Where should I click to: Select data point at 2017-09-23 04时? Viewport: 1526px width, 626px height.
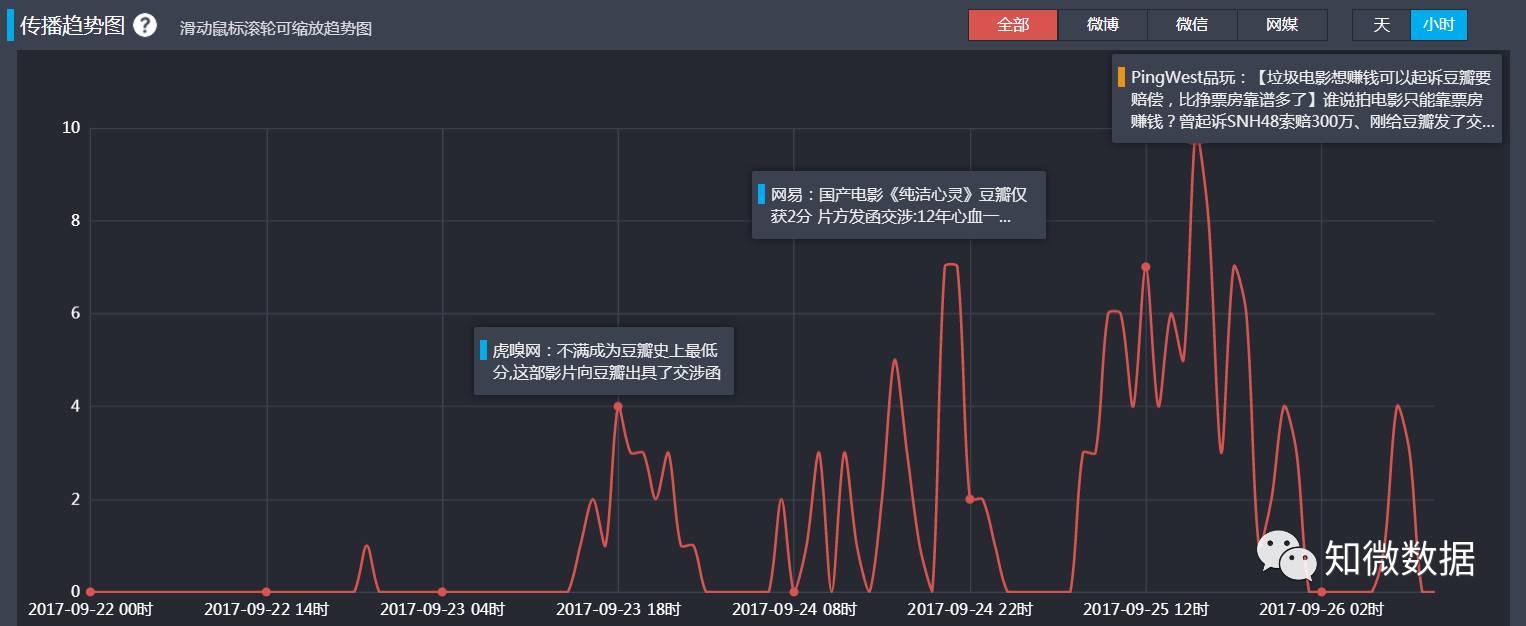[442, 592]
